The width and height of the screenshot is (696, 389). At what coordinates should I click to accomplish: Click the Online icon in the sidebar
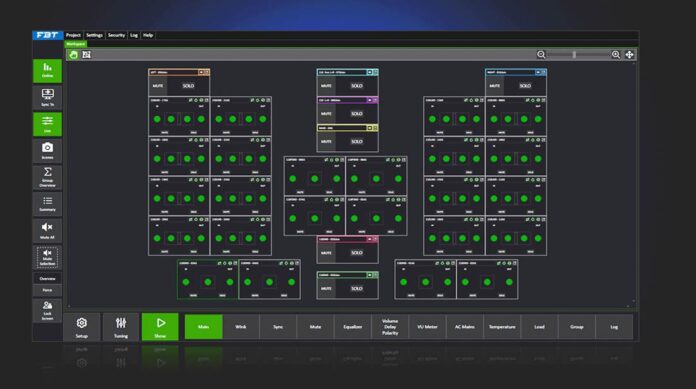coord(47,71)
